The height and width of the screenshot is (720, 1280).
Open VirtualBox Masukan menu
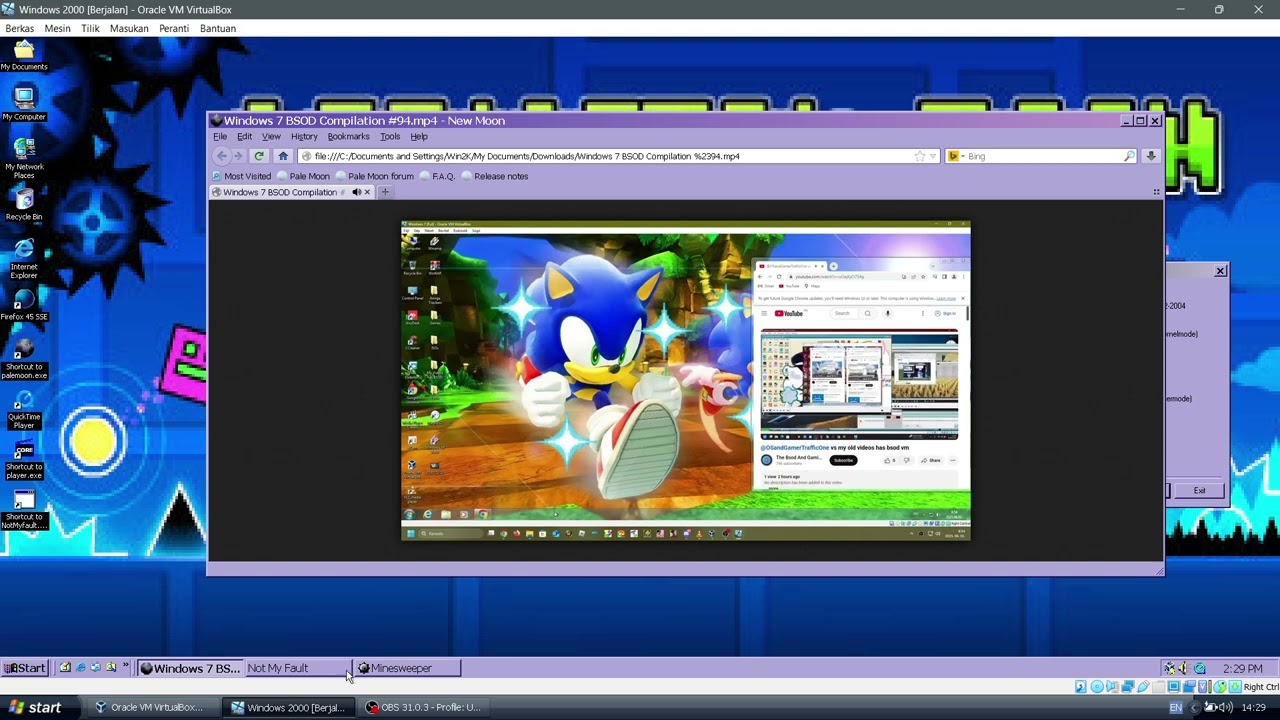pyautogui.click(x=129, y=28)
